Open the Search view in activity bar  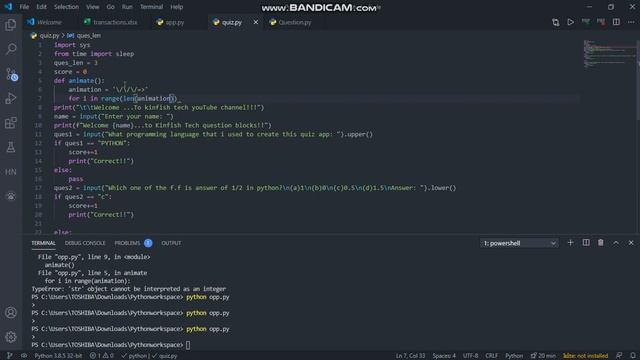point(11,49)
